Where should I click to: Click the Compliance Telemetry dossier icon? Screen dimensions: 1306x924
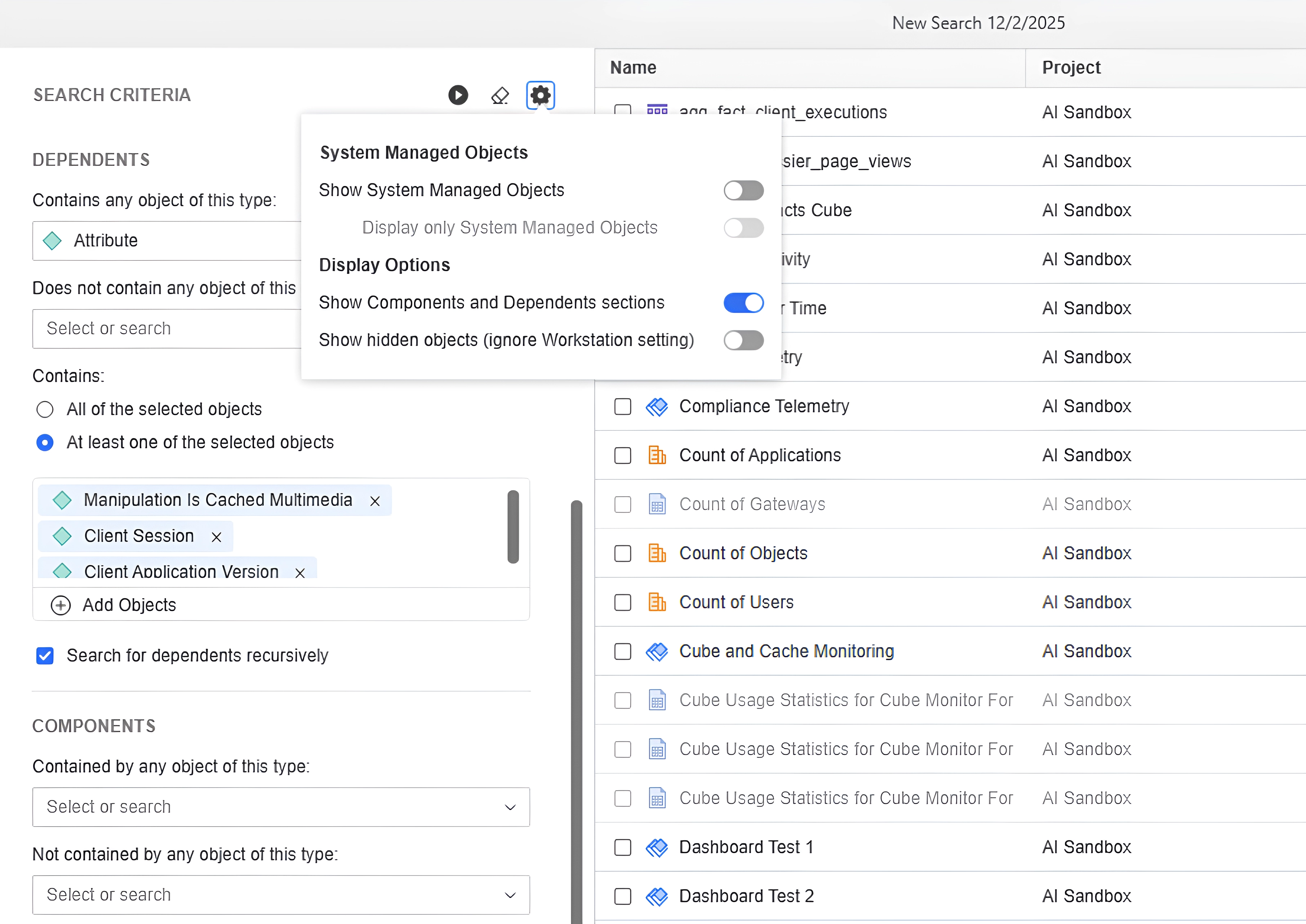656,406
